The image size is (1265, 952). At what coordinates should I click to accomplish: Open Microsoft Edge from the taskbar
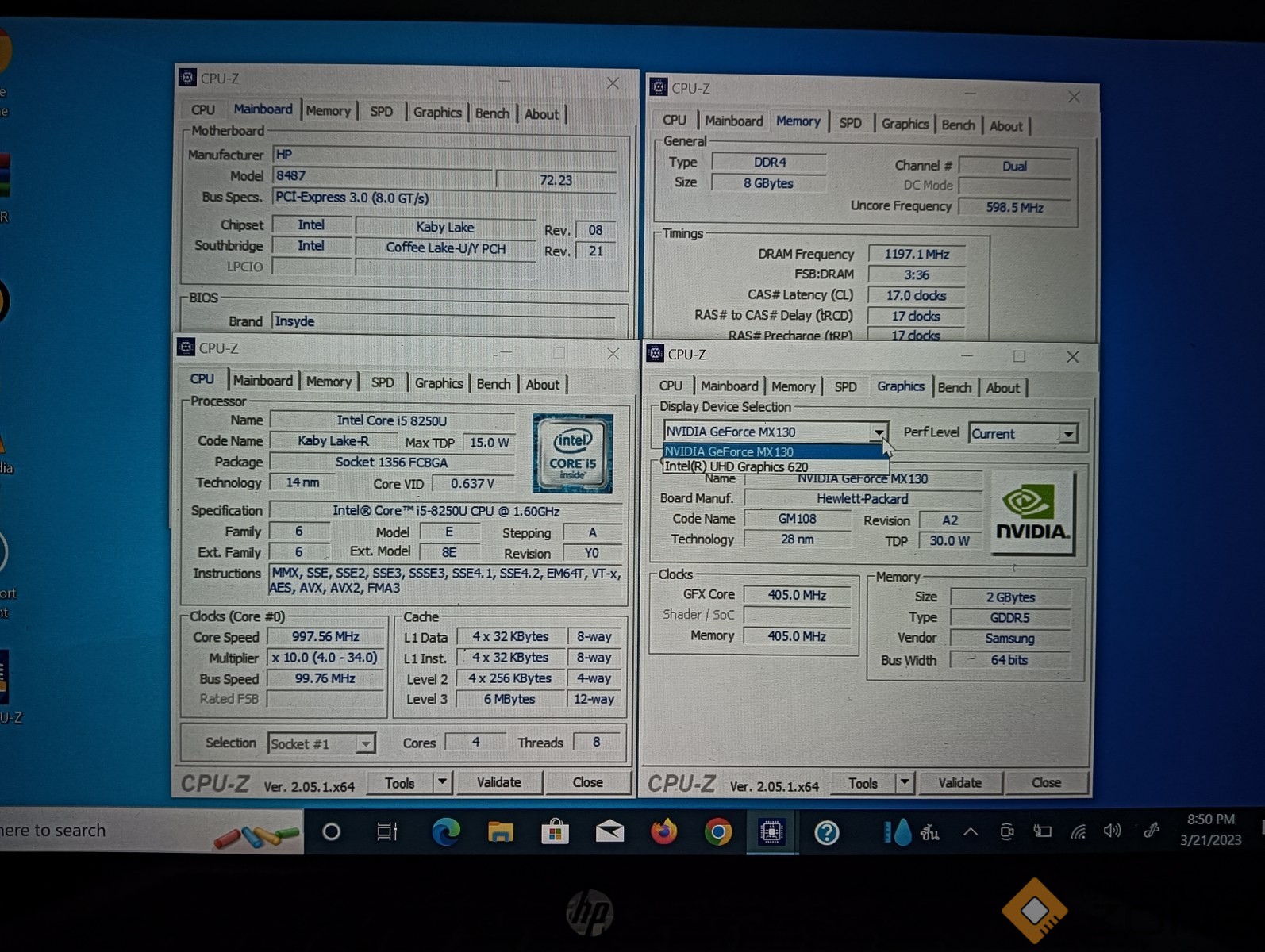[x=445, y=831]
